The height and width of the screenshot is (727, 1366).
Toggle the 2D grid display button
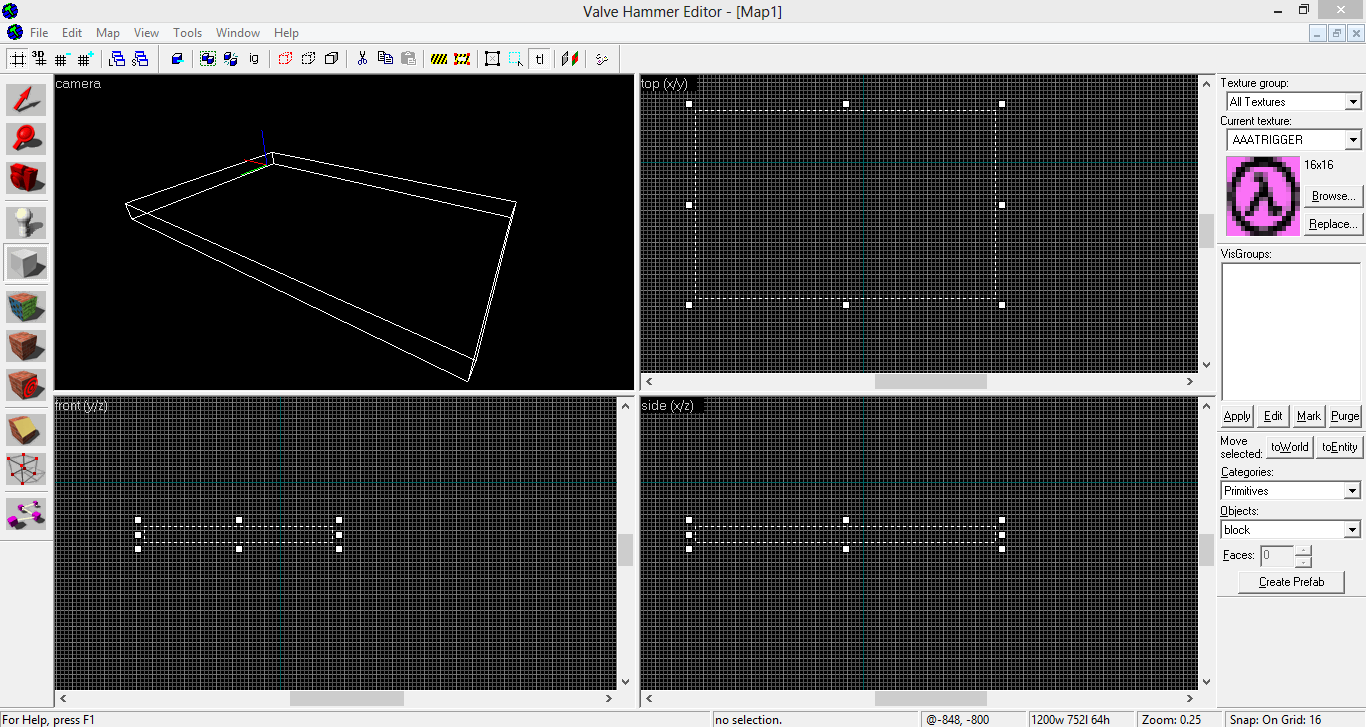click(x=17, y=59)
